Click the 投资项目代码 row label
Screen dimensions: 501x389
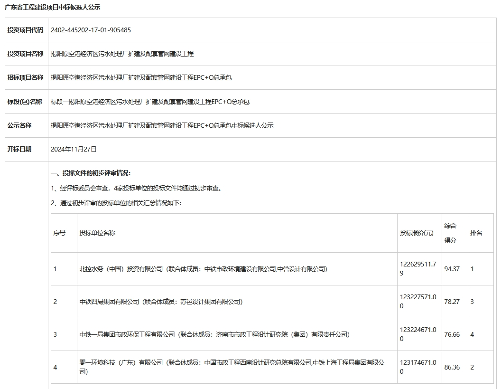point(25,30)
